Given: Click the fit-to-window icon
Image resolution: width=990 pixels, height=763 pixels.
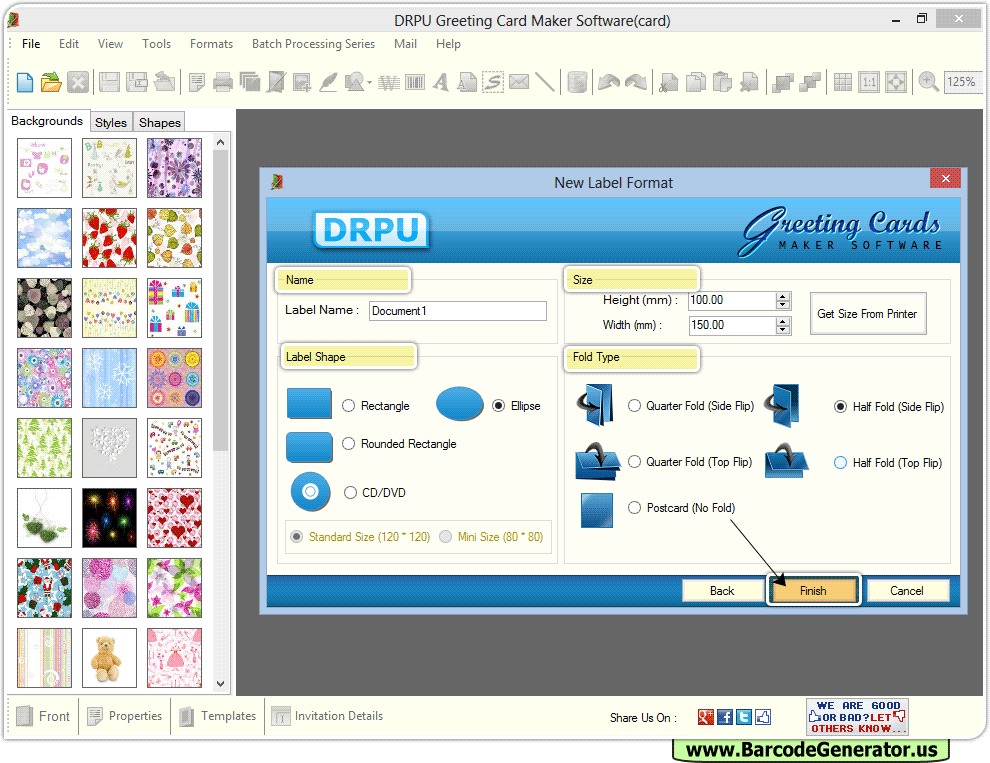Looking at the screenshot, I should [x=896, y=82].
